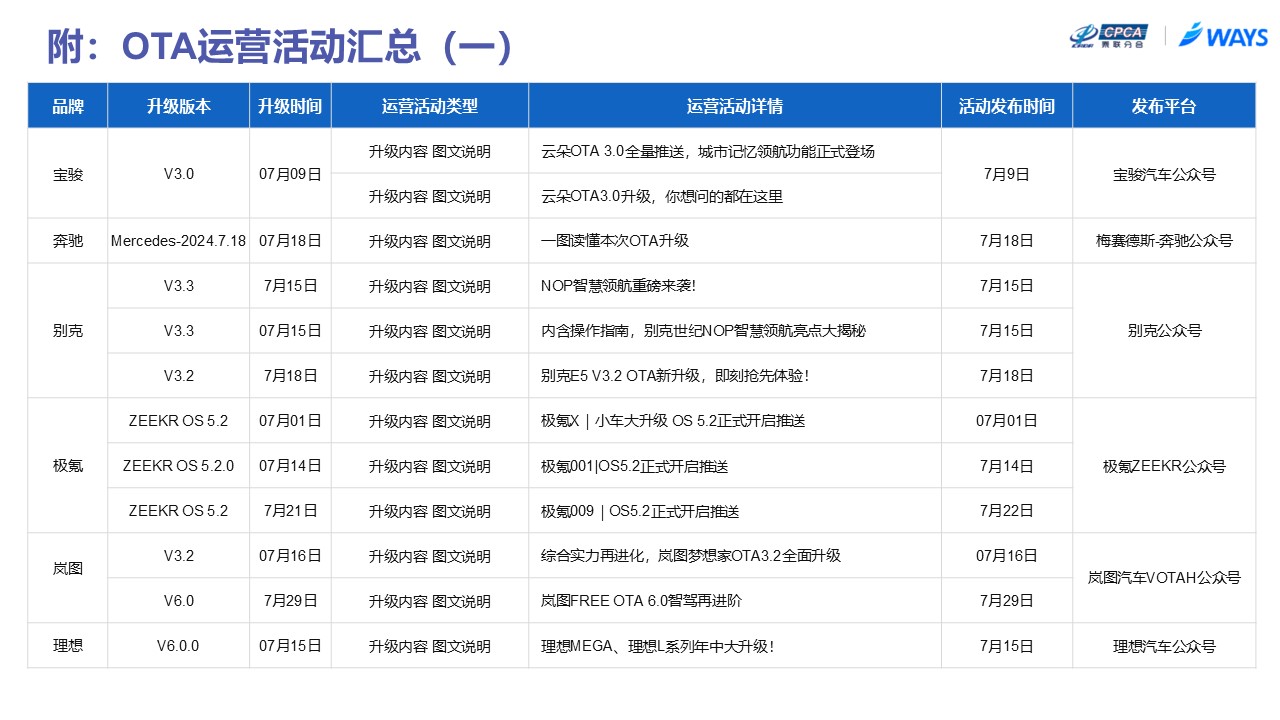Click the 'Mercedes-2024.7.18' version cell
The width and height of the screenshot is (1280, 720).
pyautogui.click(x=179, y=241)
